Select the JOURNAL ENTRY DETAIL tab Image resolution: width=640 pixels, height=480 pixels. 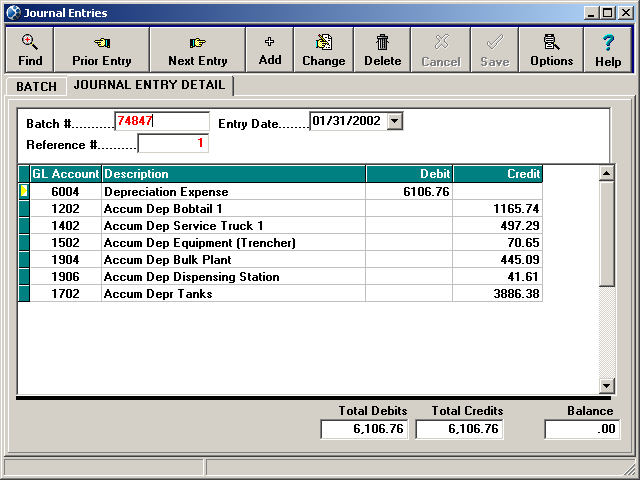tap(149, 86)
